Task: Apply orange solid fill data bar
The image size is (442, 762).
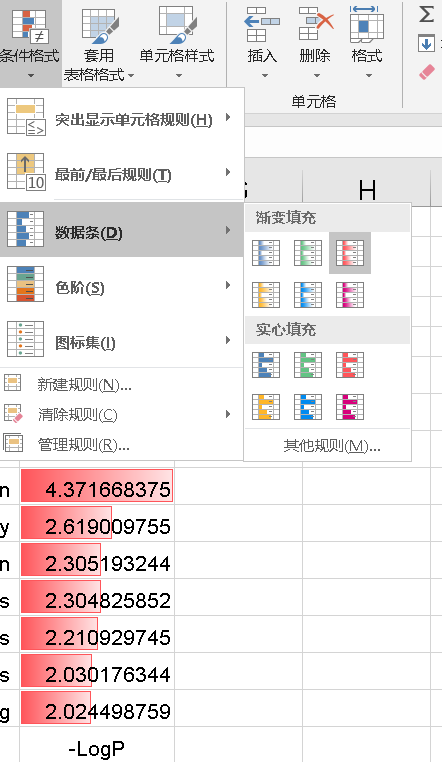Action: [266, 407]
